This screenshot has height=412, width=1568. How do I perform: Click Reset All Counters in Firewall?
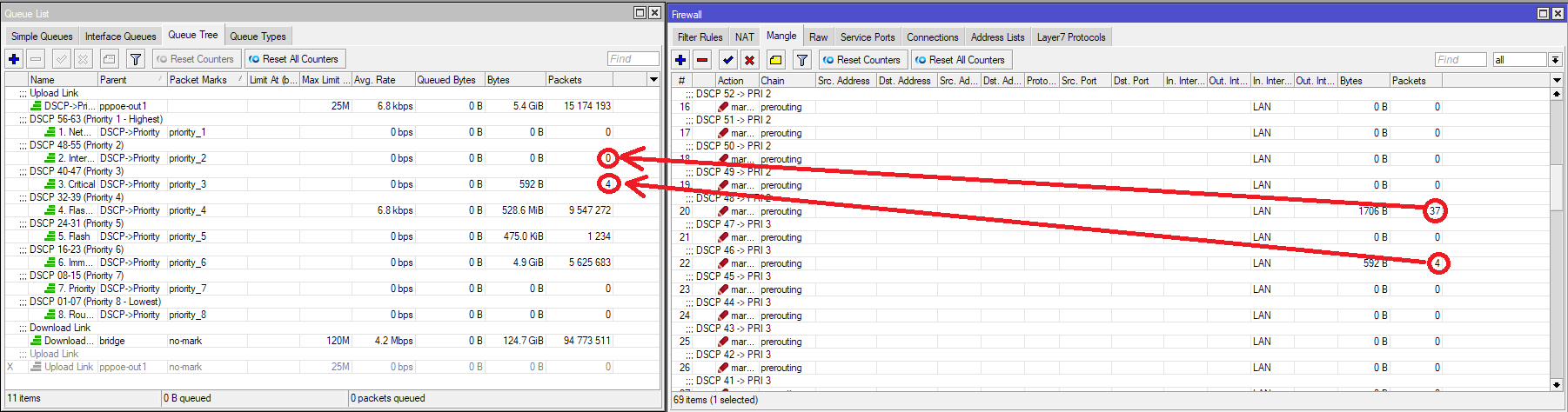(x=961, y=60)
